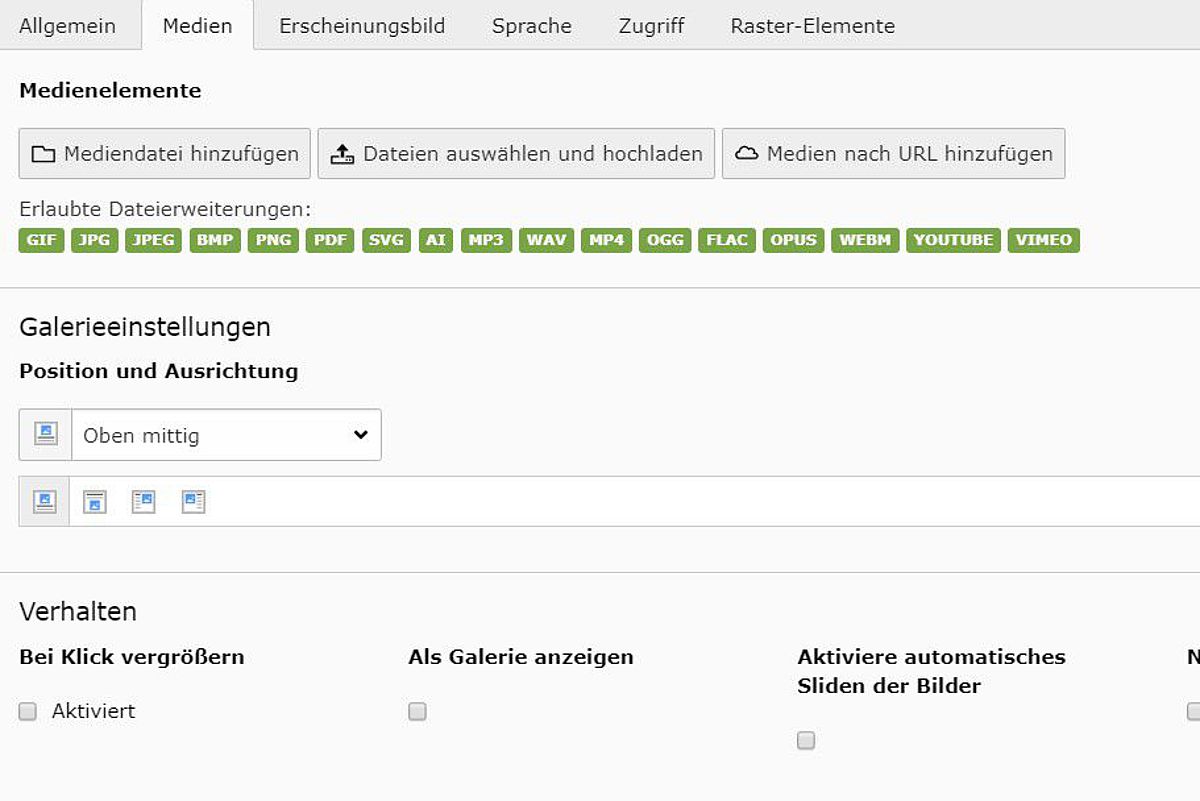Click Dateien auswählen und hochladen button
This screenshot has height=801, width=1200.
(516, 154)
